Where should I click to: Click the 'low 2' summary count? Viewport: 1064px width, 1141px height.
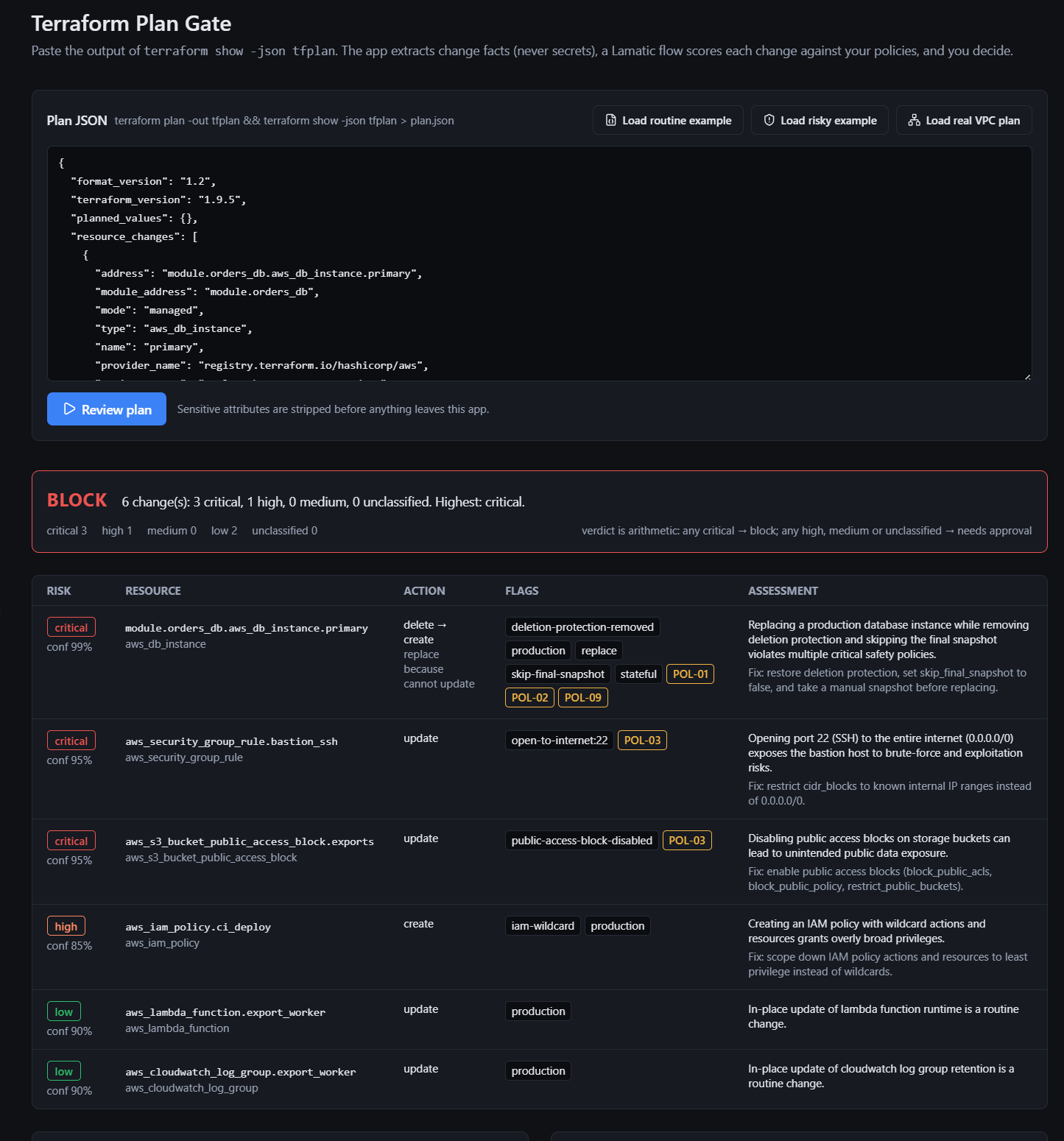click(224, 531)
